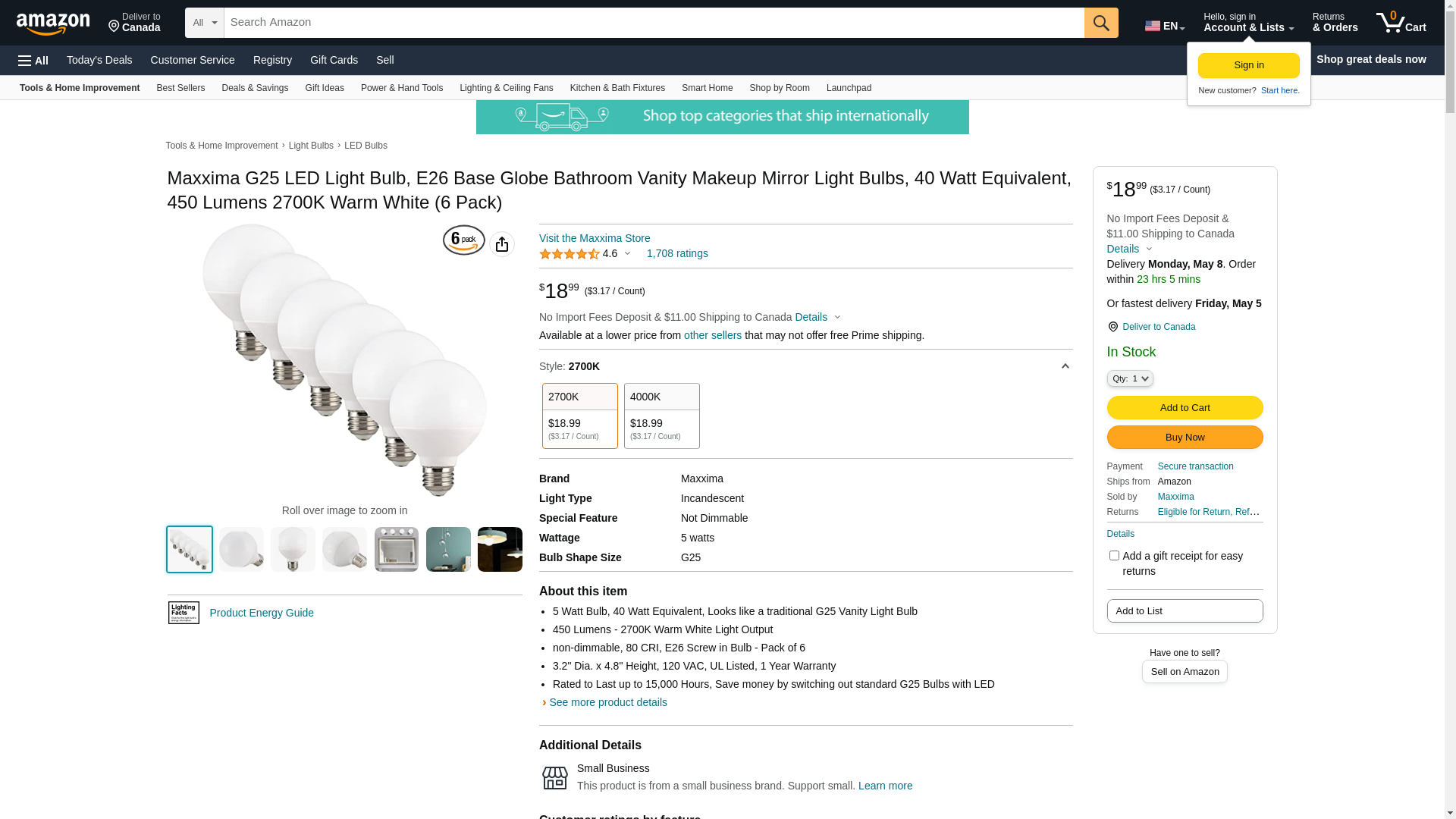Click the 4.6 star rating stars
Screen dimensions: 1456x819
[570, 254]
